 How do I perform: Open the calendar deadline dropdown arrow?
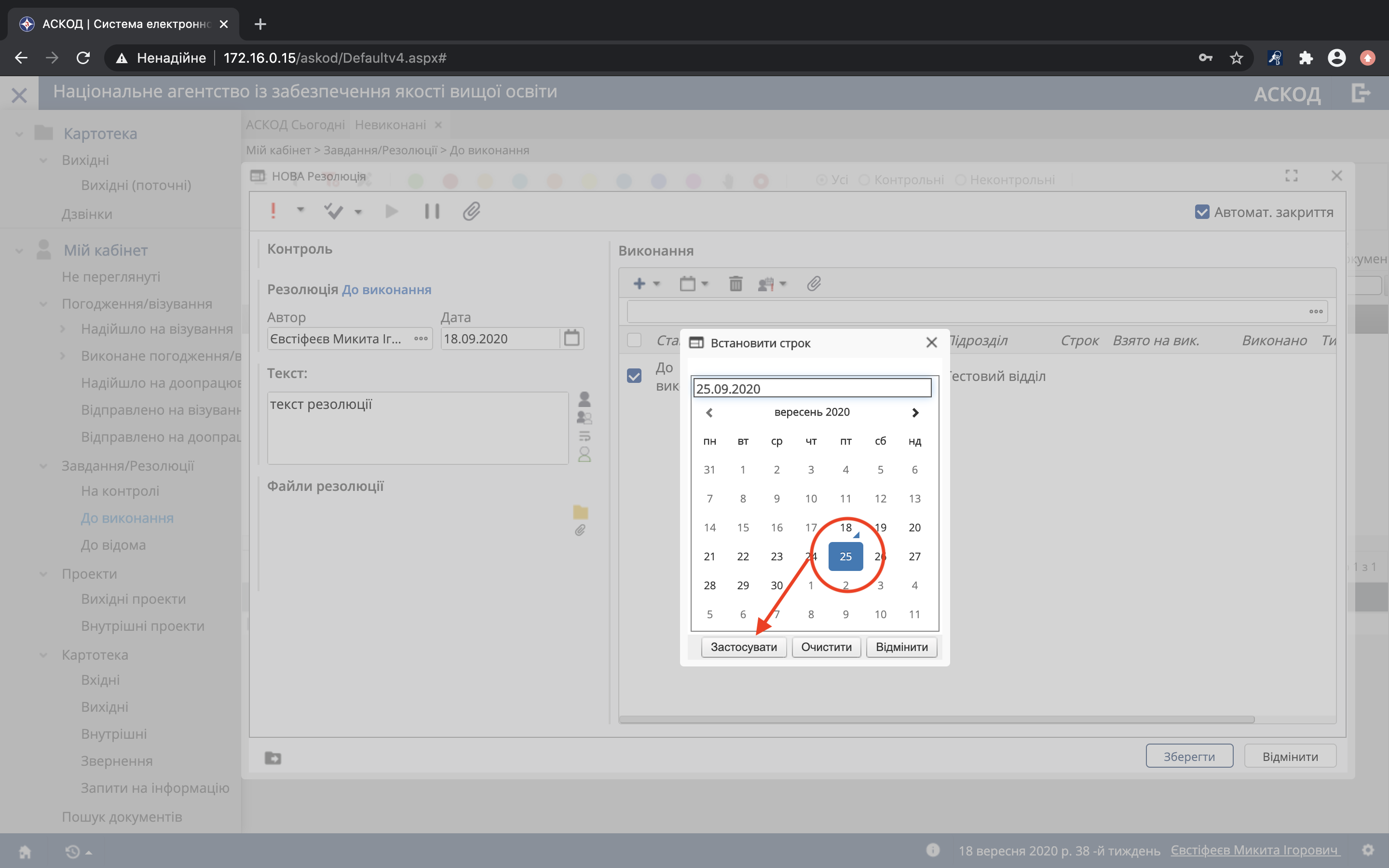point(705,284)
